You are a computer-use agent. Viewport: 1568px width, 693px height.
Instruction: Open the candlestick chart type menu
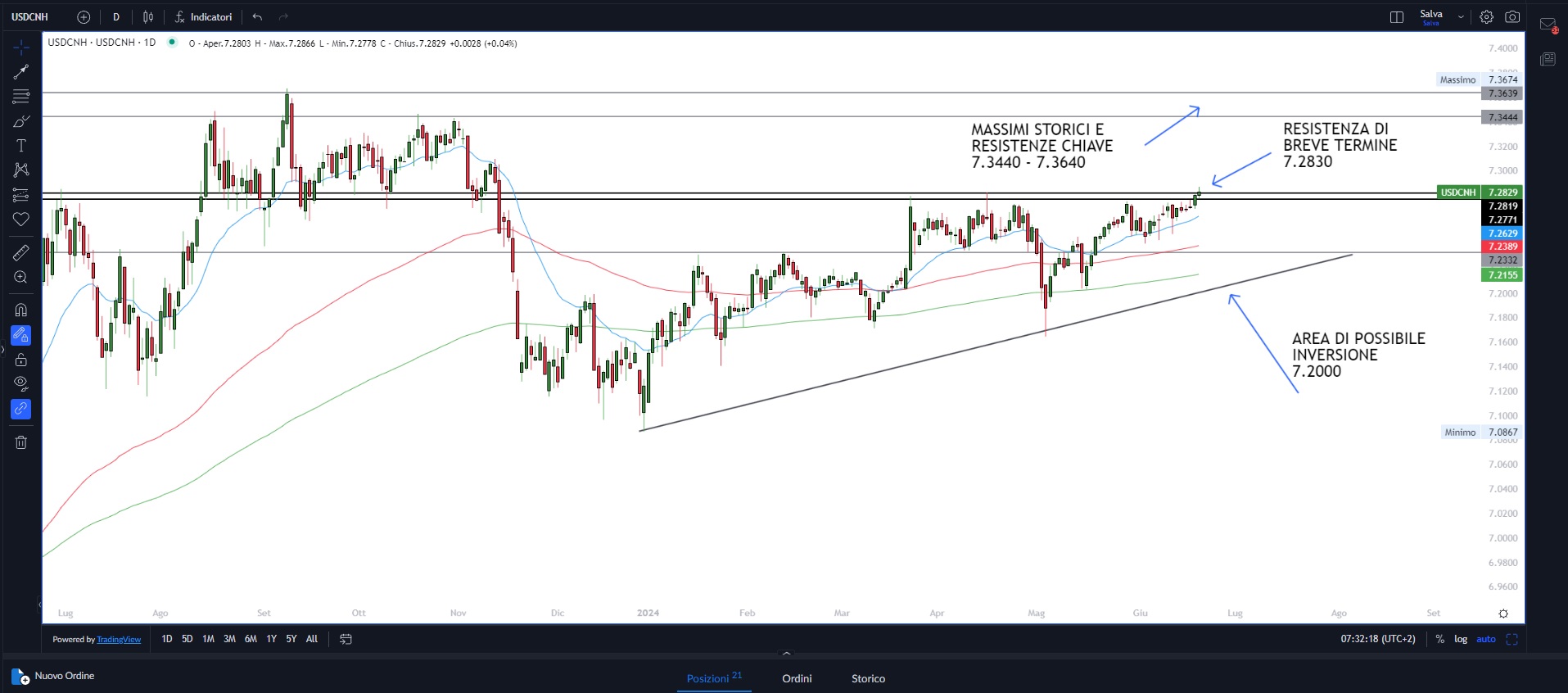[148, 17]
